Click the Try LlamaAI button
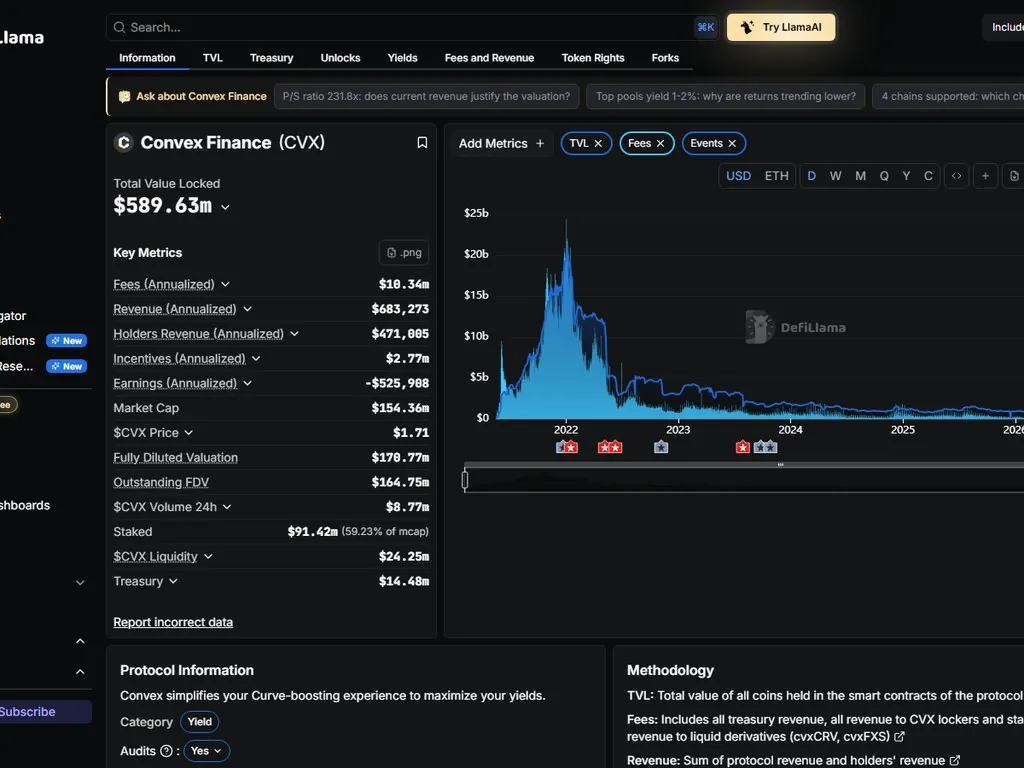Screen dimensions: 1024x768 coord(781,27)
